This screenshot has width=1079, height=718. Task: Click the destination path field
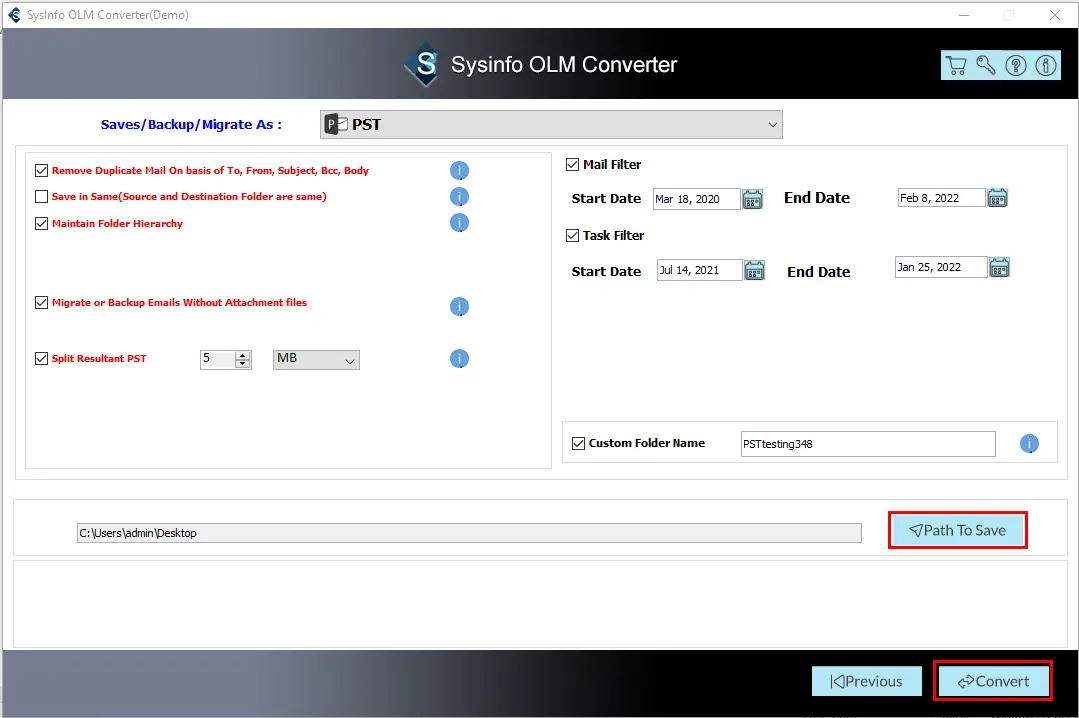tap(469, 533)
